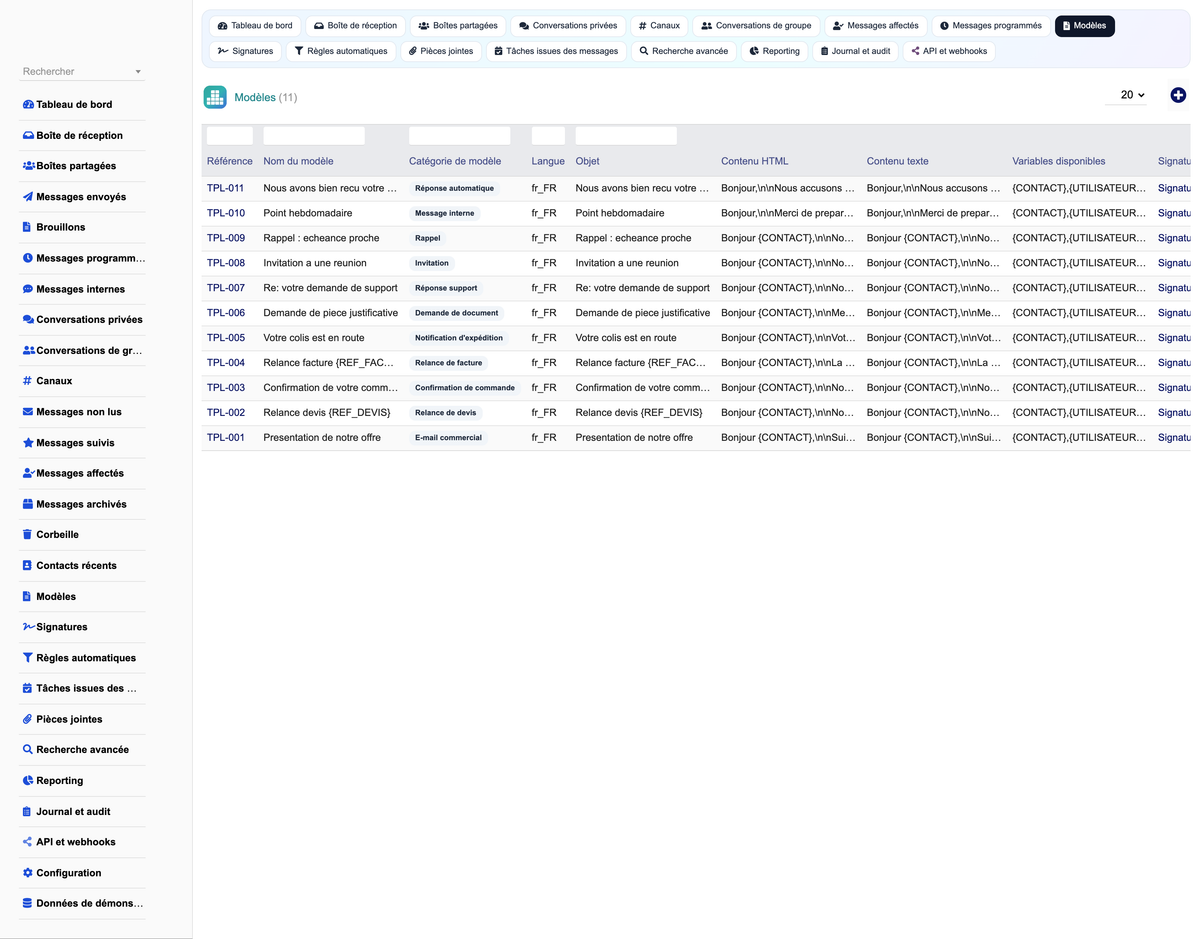Switch to the Boîte de réception top tab

(x=355, y=26)
